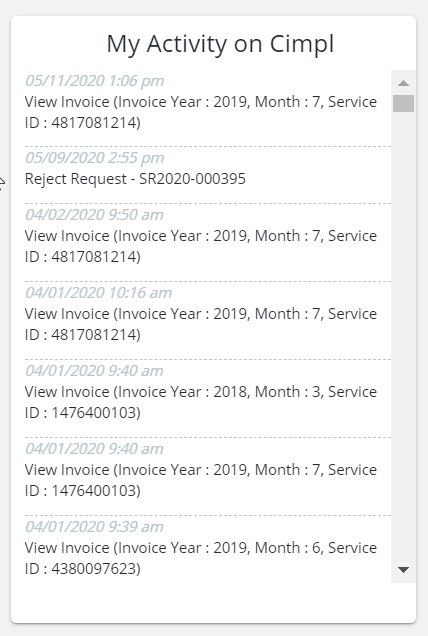Open the 2018 Month 3 invoice entry
This screenshot has width=428, height=636.
[x=201, y=402]
